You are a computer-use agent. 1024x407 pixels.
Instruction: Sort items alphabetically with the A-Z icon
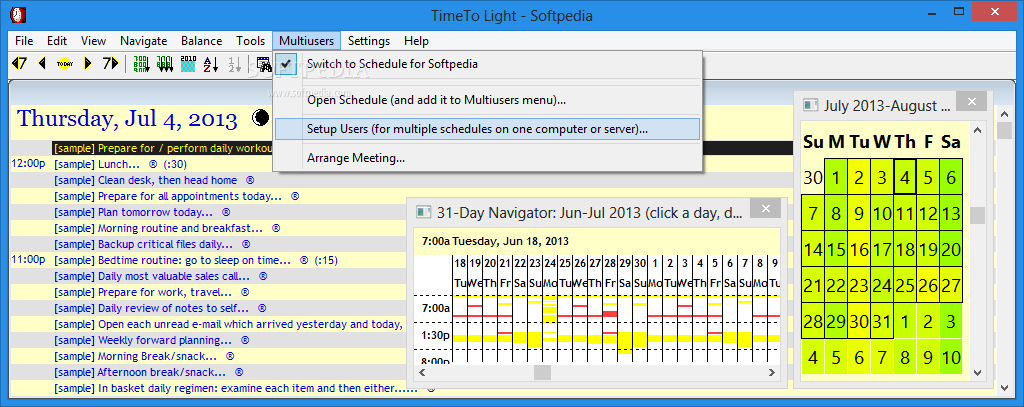tap(211, 63)
